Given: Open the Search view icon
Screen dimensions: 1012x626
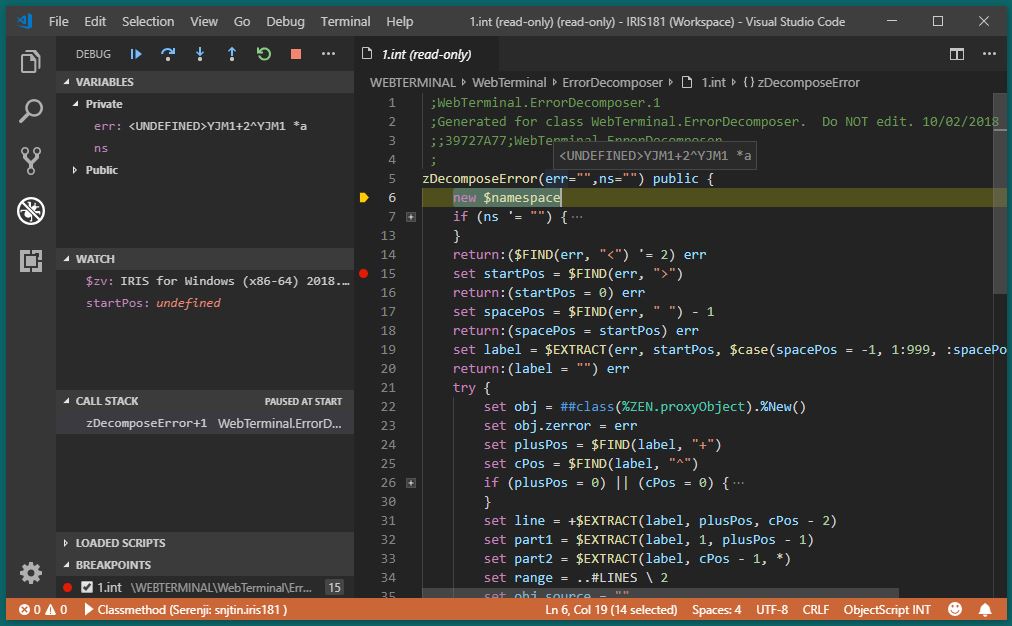Looking at the screenshot, I should point(31,111).
